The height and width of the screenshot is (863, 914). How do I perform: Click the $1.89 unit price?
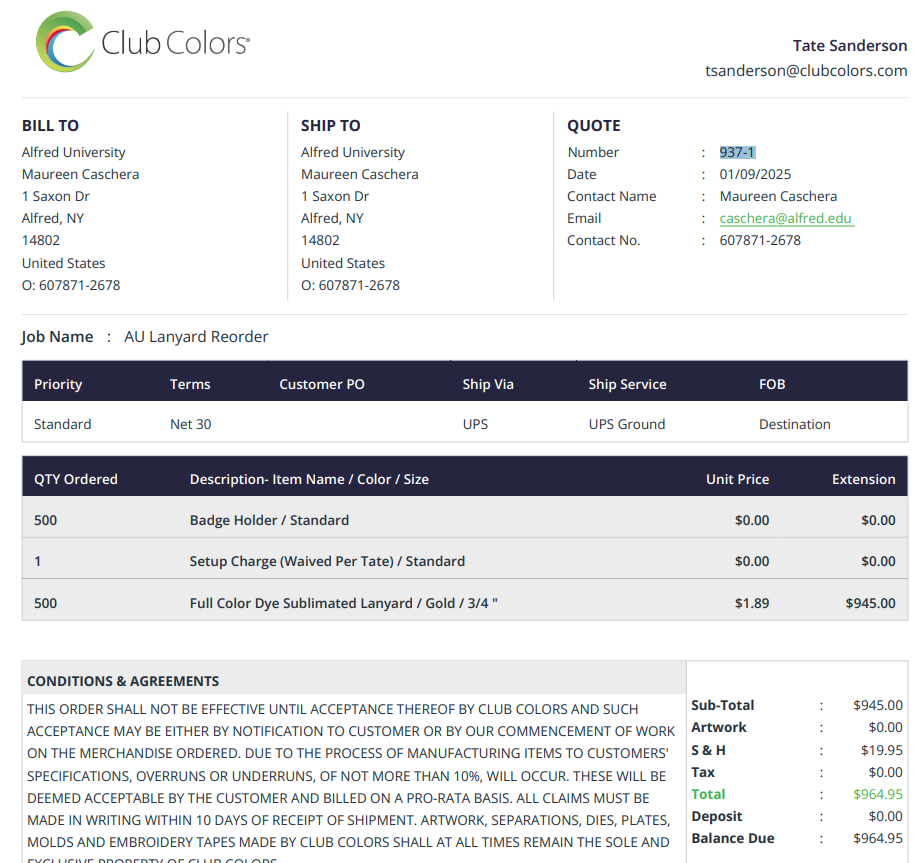(x=752, y=603)
